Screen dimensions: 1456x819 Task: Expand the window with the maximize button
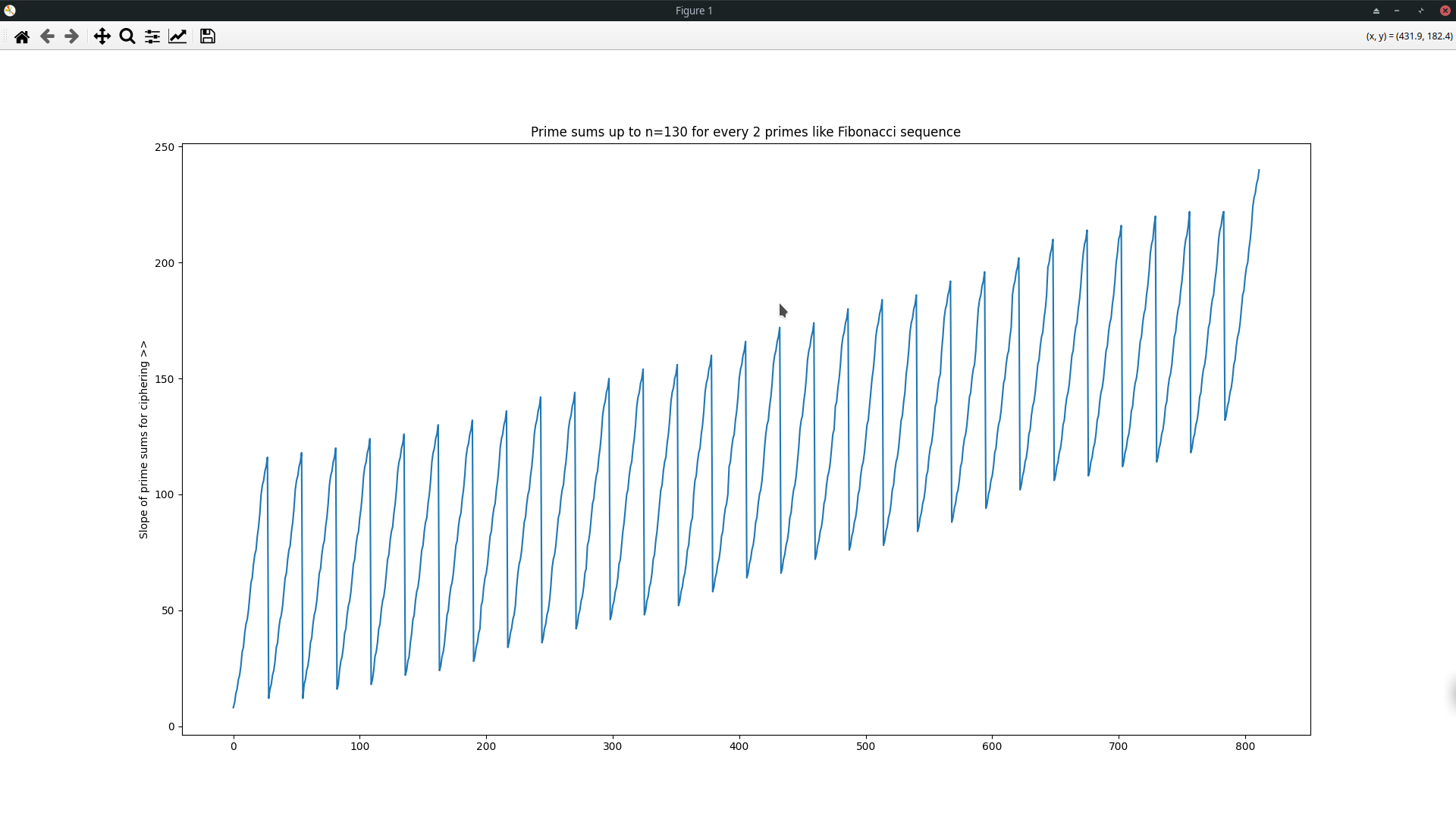[x=1420, y=11]
